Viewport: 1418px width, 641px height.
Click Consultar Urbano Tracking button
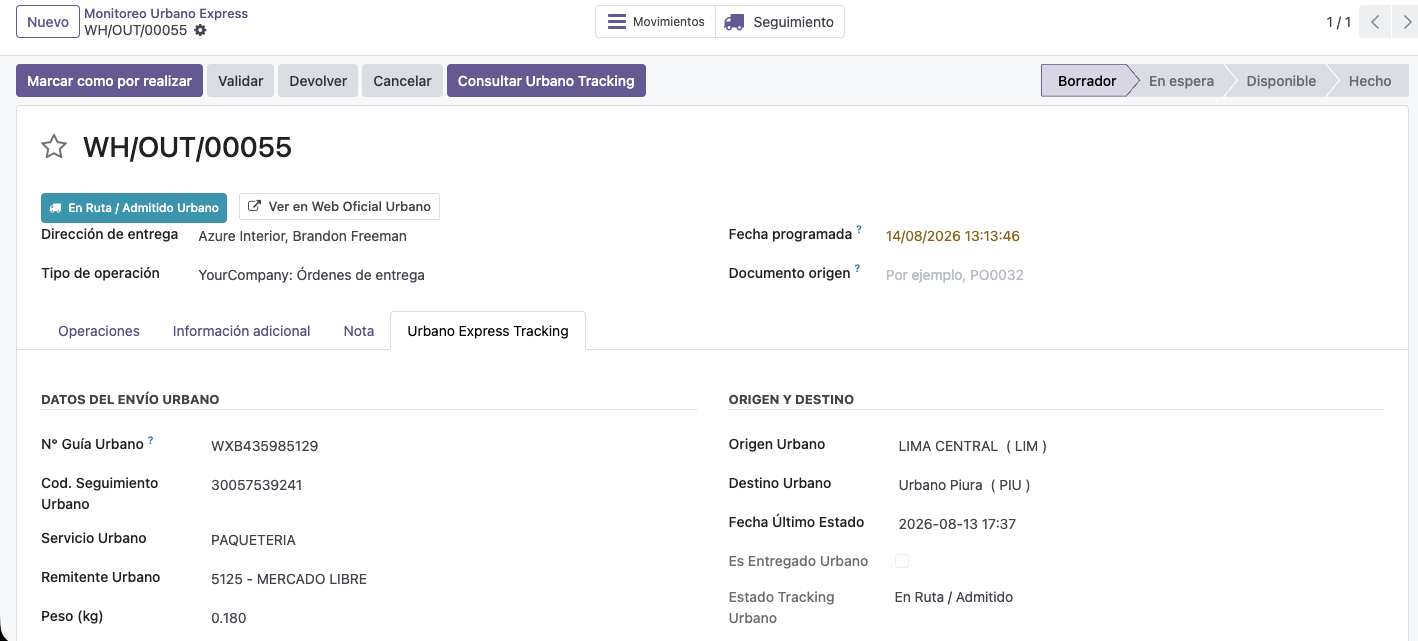pyautogui.click(x=546, y=81)
